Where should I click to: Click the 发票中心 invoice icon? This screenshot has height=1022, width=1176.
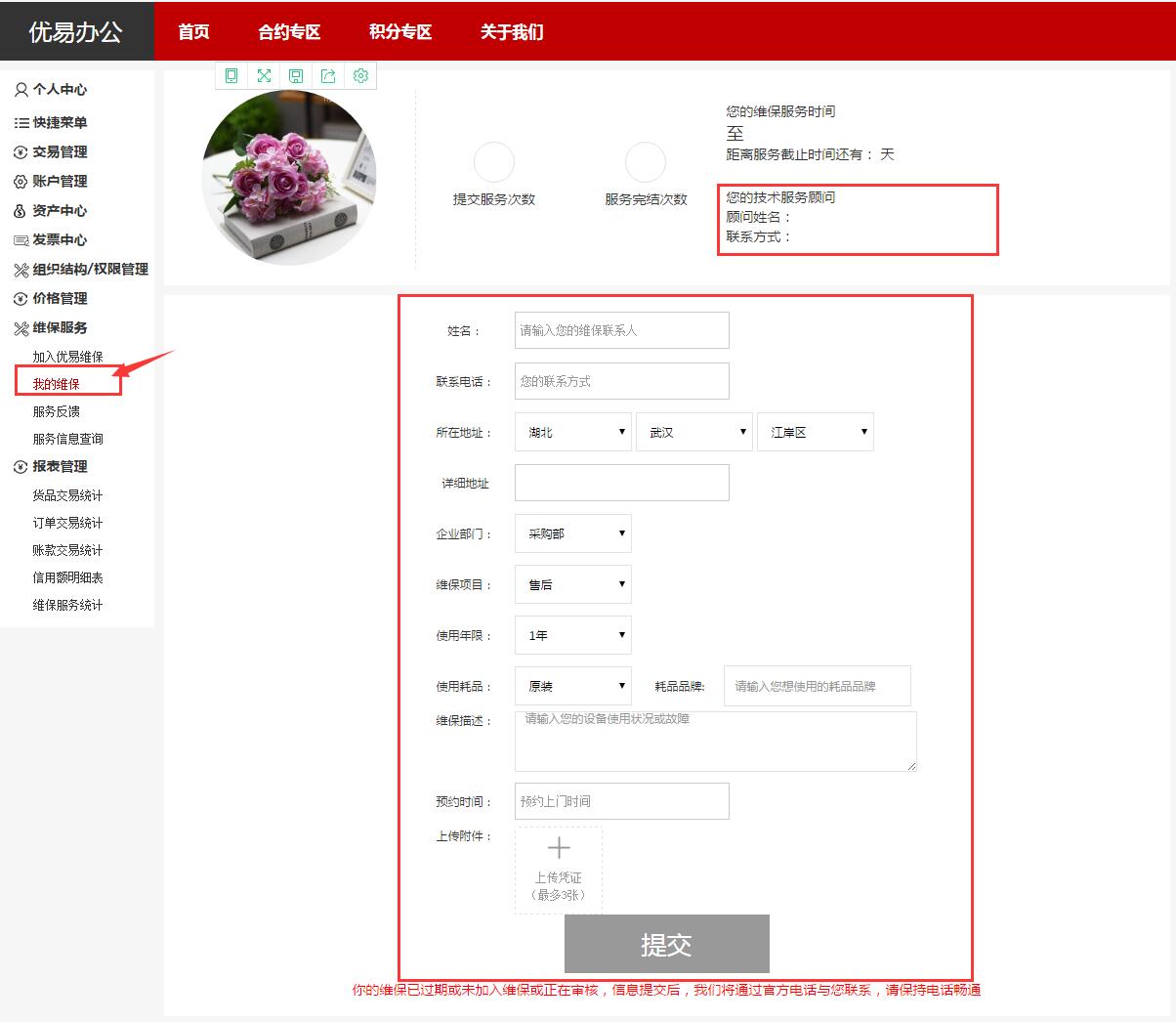click(x=21, y=240)
